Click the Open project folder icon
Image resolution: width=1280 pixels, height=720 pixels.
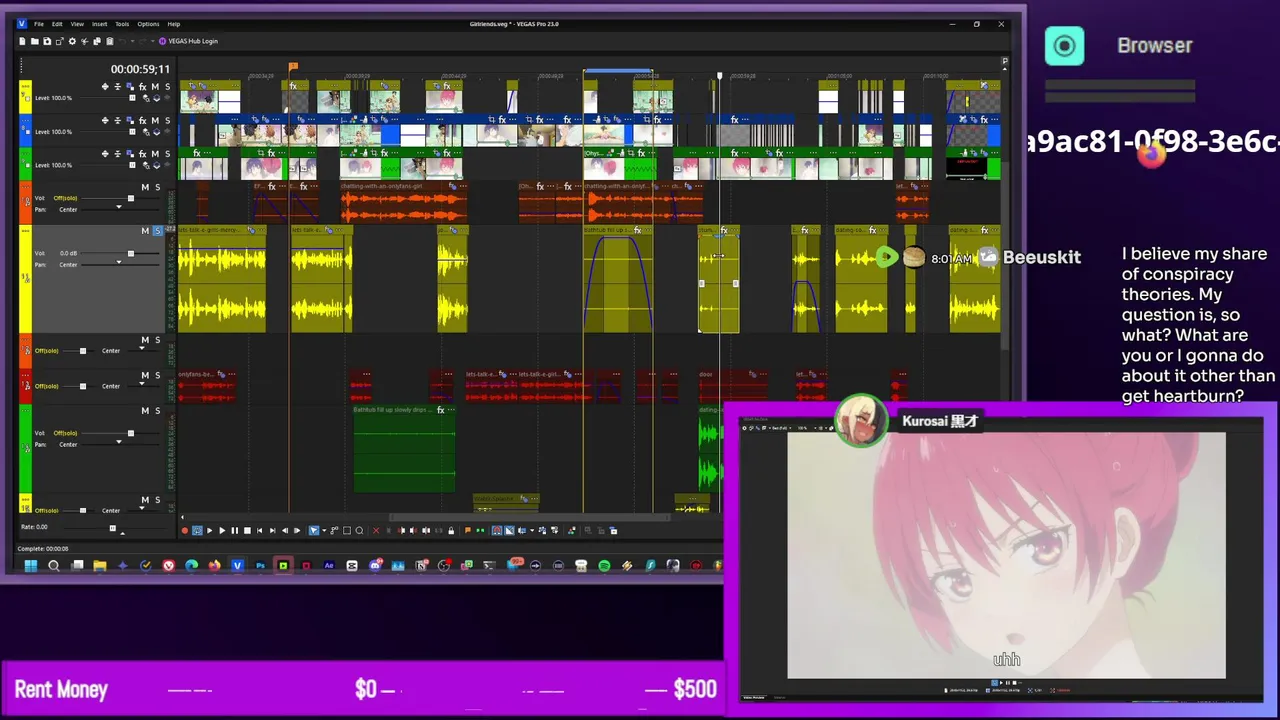34,41
